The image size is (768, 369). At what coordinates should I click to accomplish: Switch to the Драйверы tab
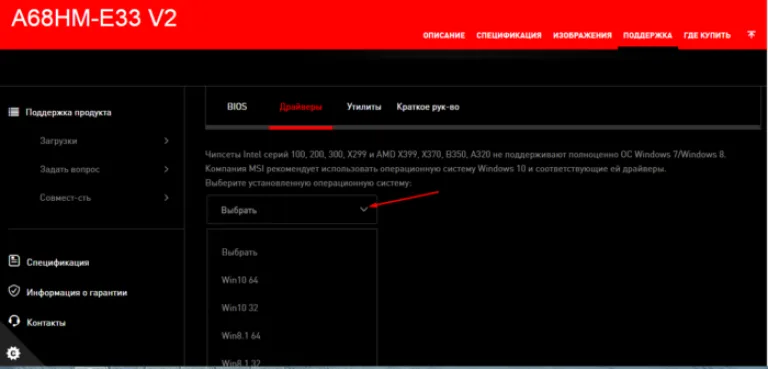301,106
